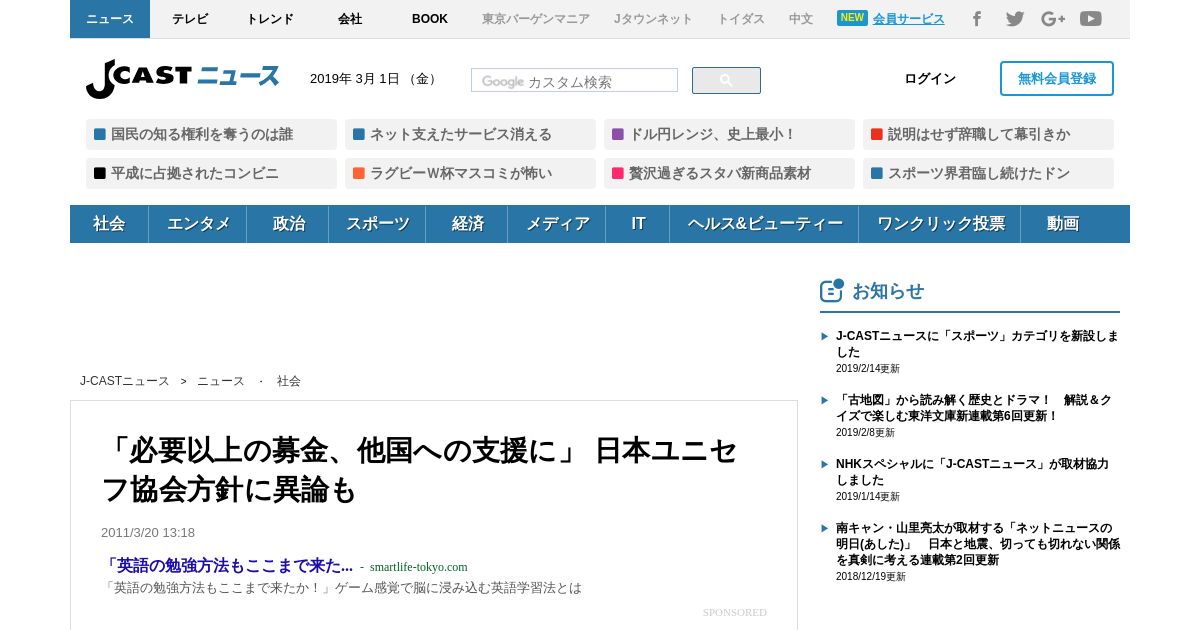Open the スポーツ category menu

tap(377, 224)
